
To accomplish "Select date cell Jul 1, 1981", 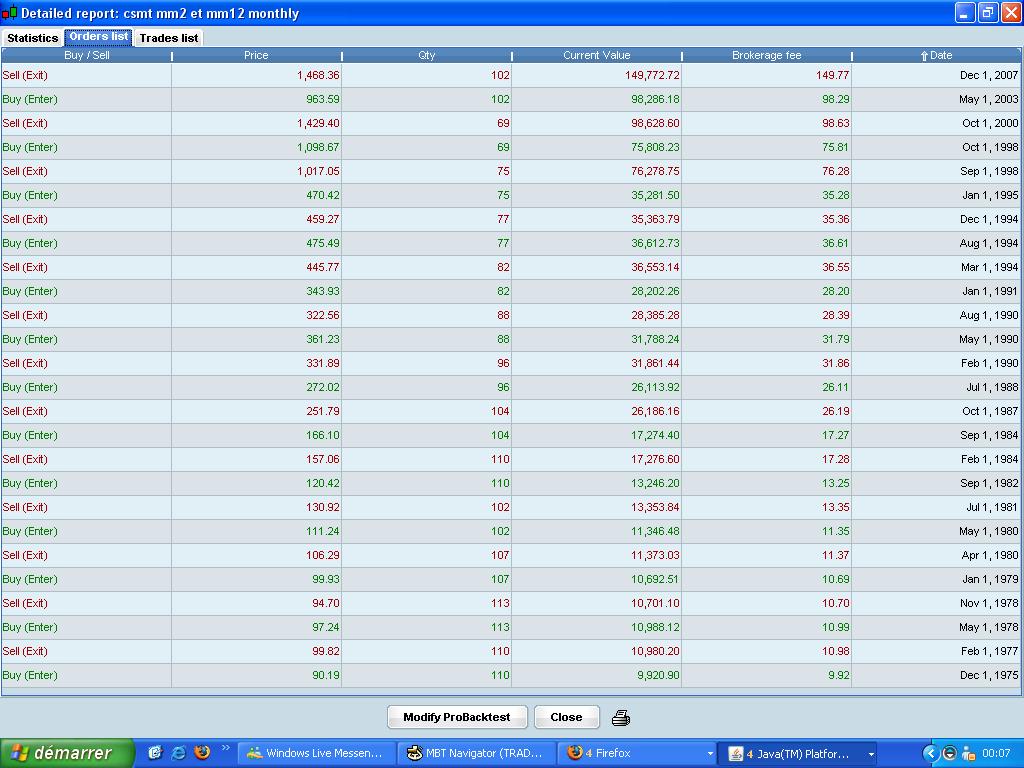I will (936, 507).
